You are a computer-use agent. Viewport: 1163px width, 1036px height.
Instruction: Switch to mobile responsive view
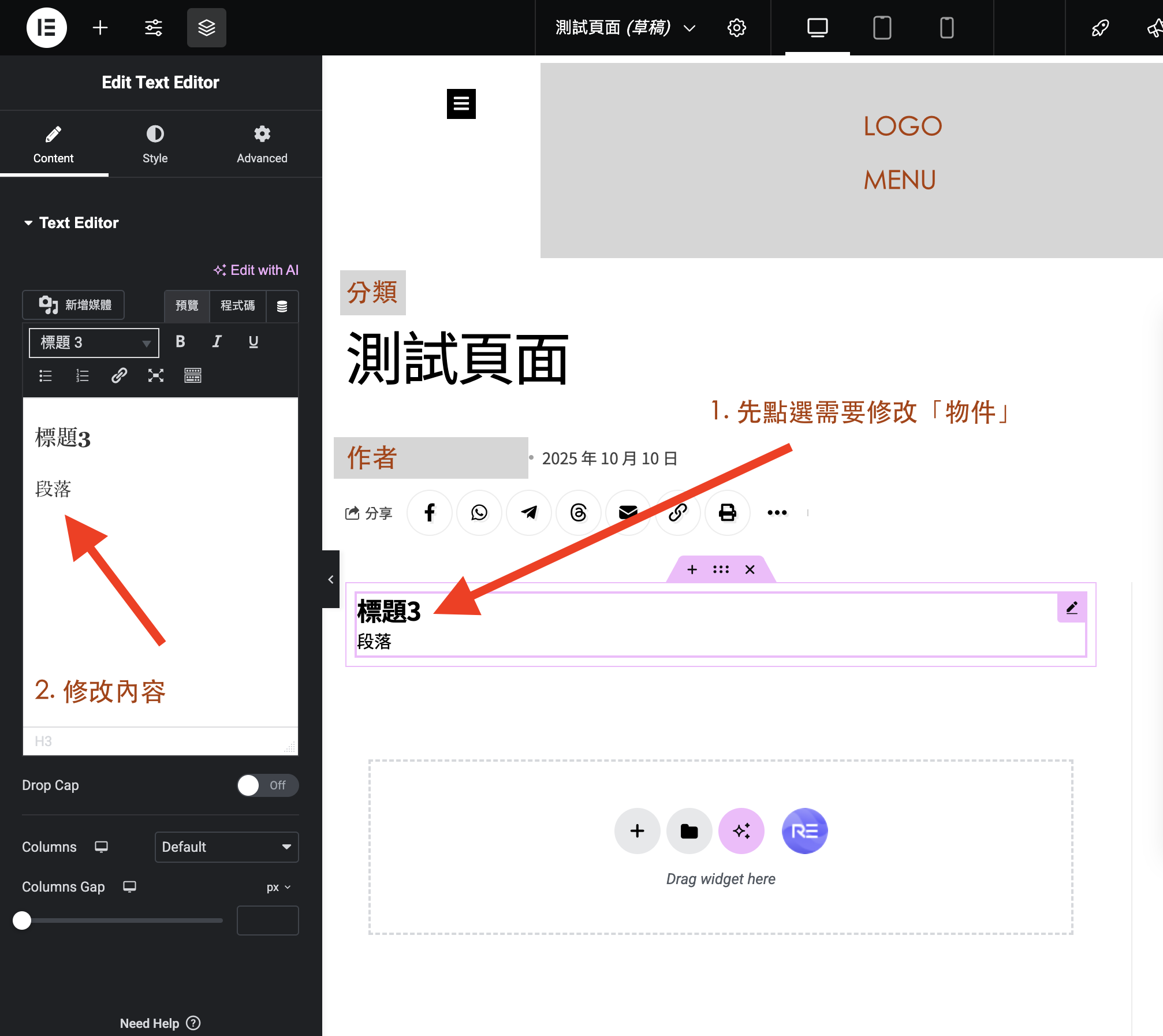[x=946, y=28]
